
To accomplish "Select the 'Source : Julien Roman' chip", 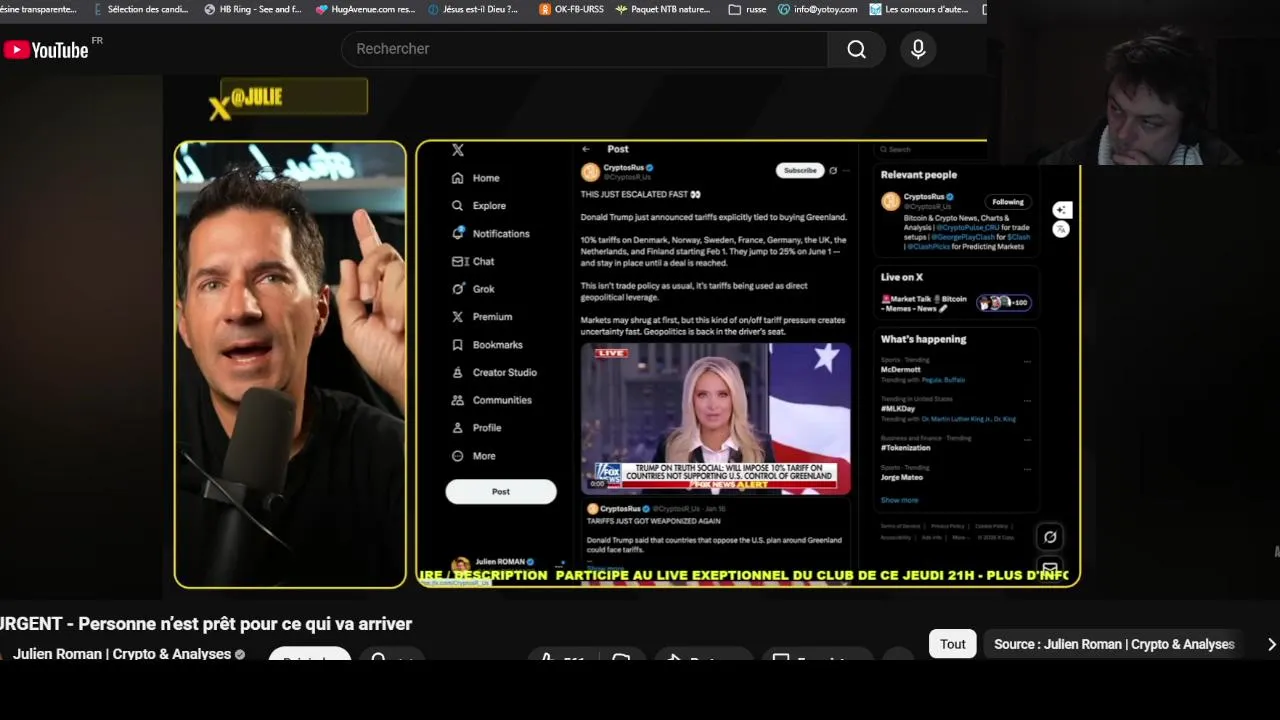I will 1114,644.
